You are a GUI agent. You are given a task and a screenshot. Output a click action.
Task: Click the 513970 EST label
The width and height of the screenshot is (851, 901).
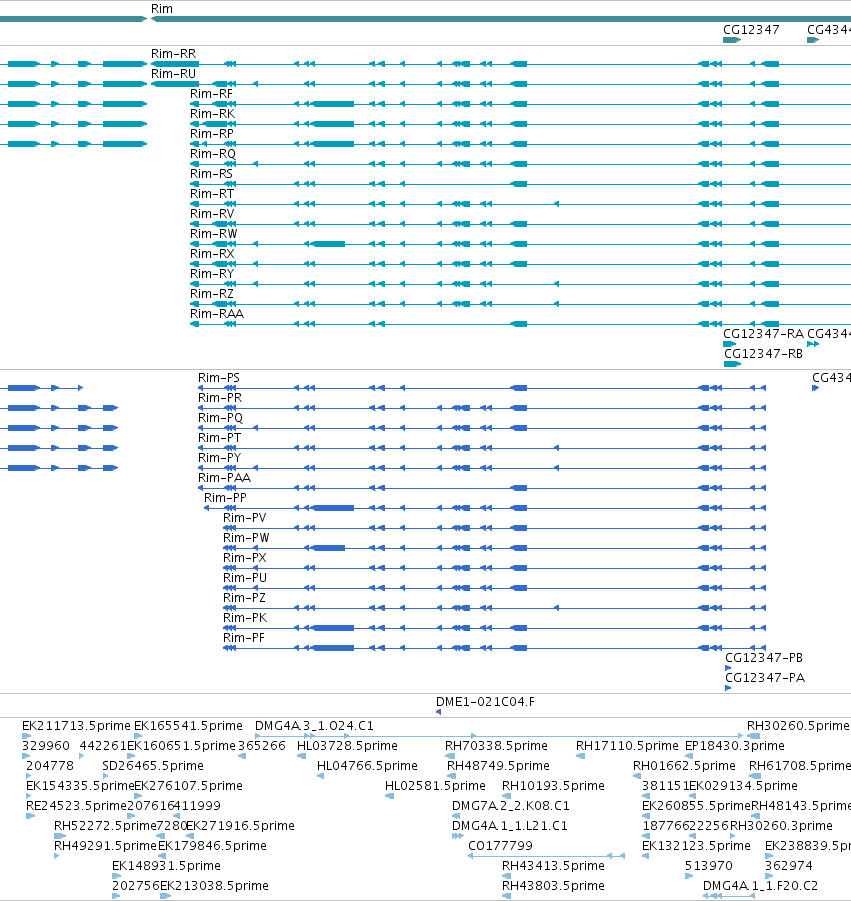[708, 866]
